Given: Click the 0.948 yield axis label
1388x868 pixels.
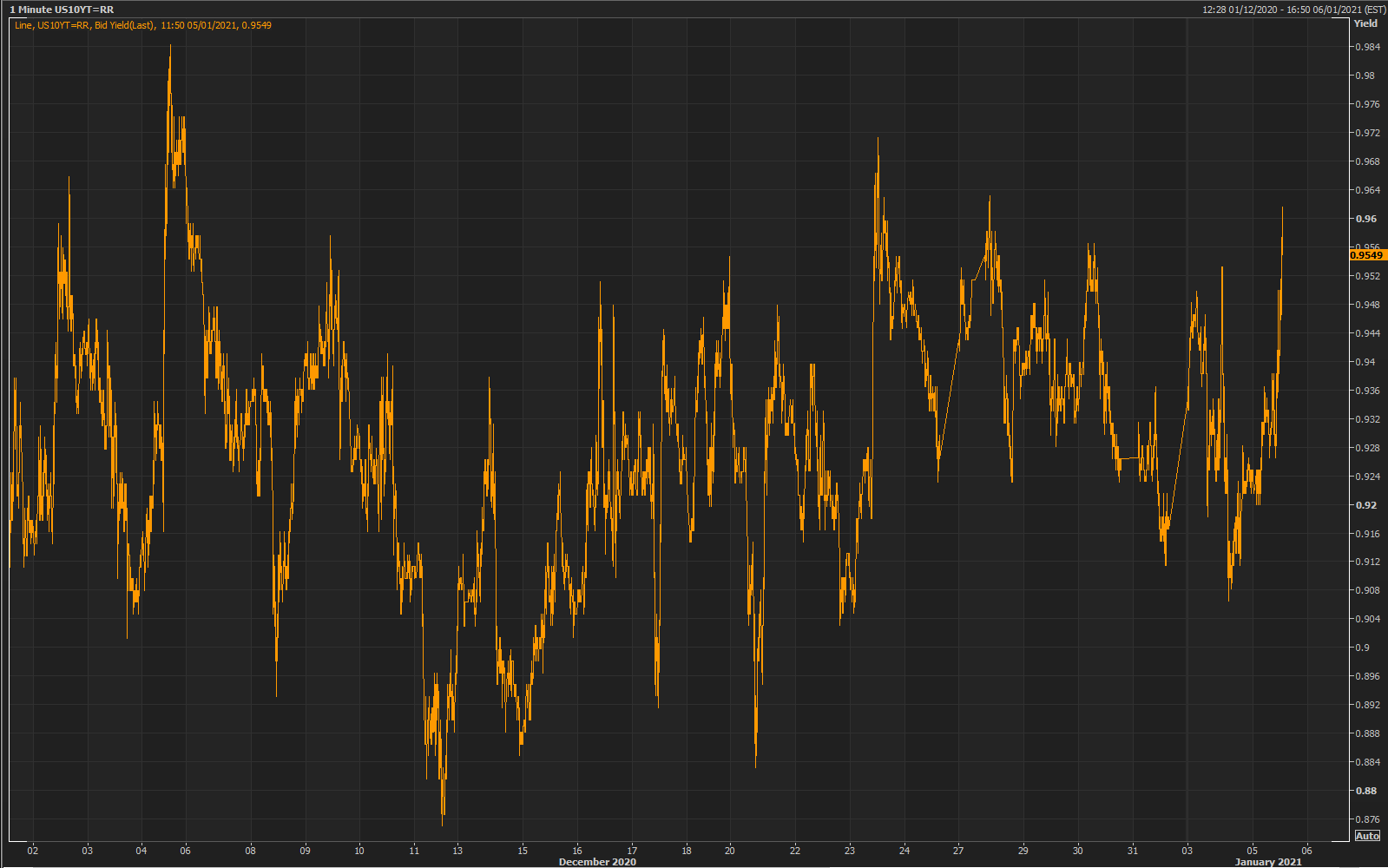Looking at the screenshot, I should [1368, 305].
